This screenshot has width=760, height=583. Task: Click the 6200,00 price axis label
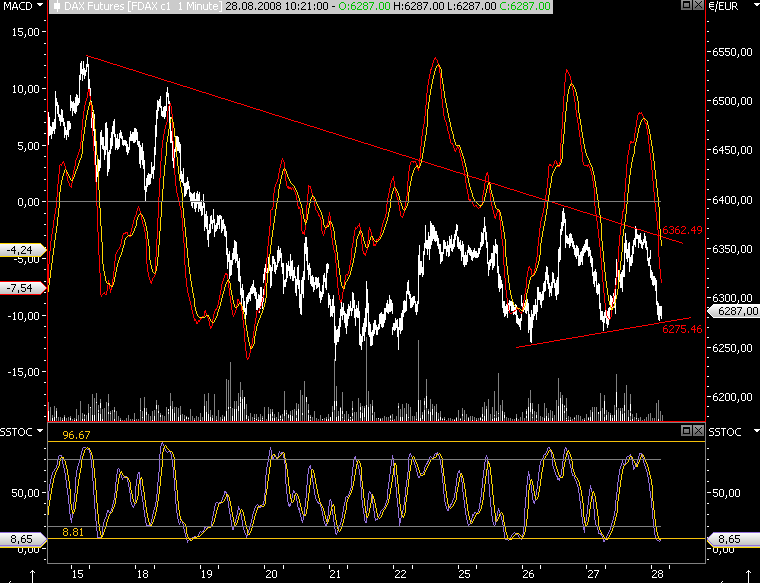[x=732, y=397]
